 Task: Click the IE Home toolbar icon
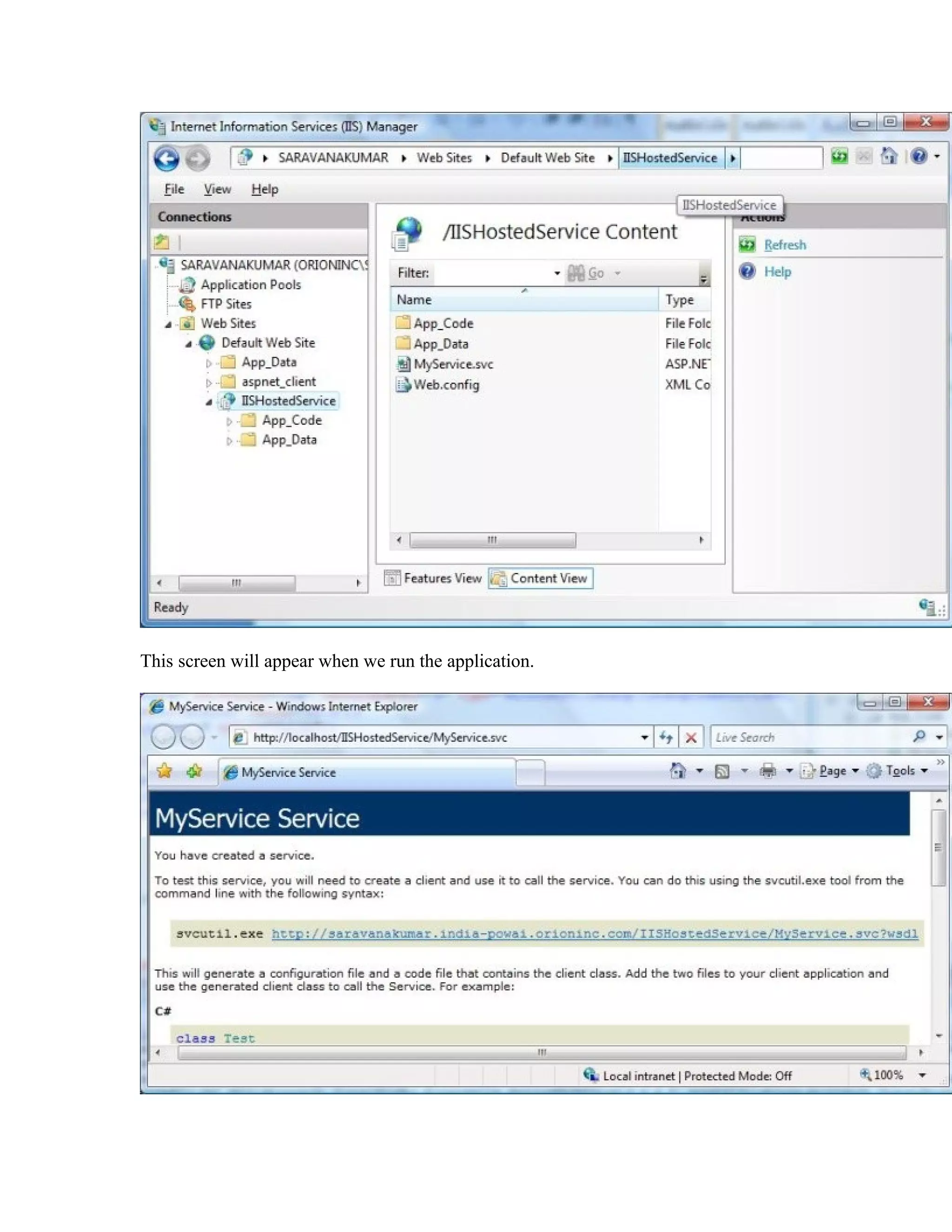click(x=678, y=770)
